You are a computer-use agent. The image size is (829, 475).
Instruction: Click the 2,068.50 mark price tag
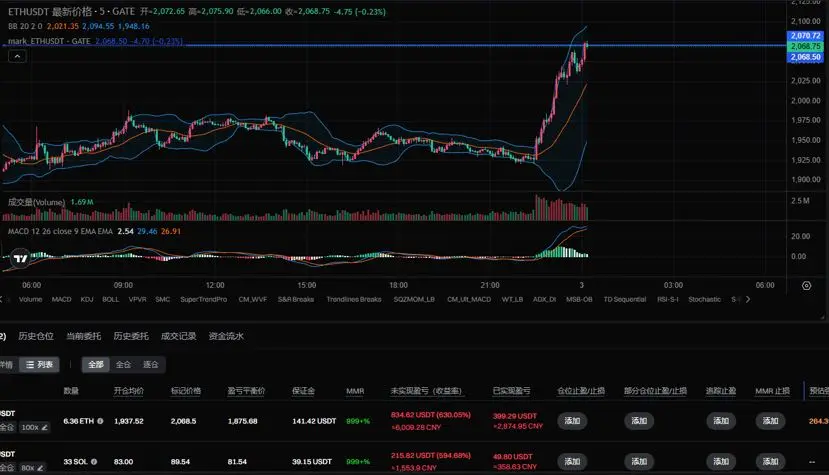805,57
